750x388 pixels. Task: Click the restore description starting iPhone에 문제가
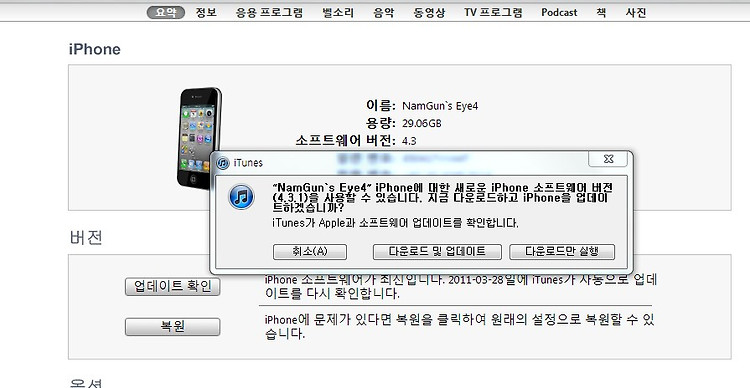[459, 327]
